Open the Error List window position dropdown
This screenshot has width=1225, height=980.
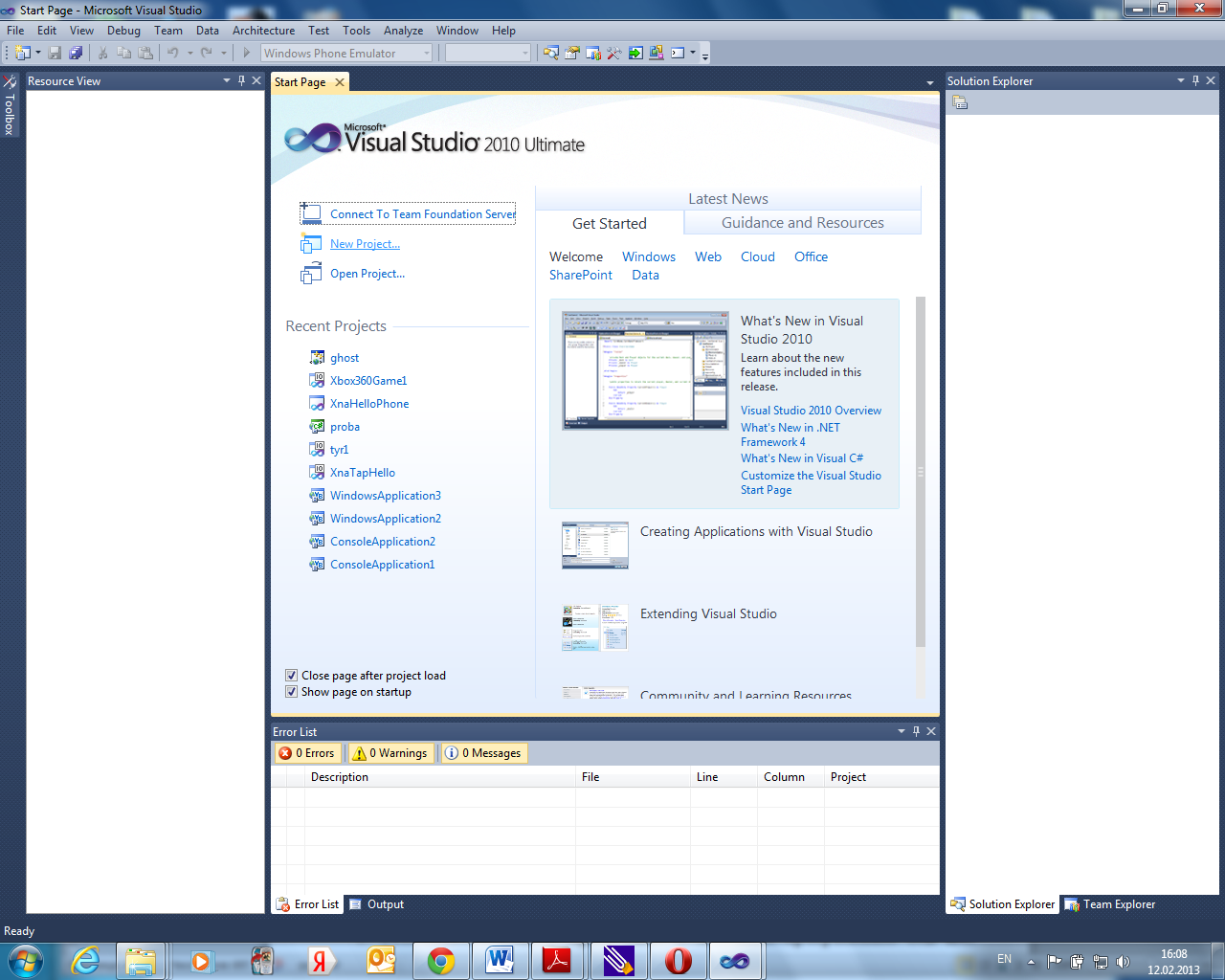[902, 731]
